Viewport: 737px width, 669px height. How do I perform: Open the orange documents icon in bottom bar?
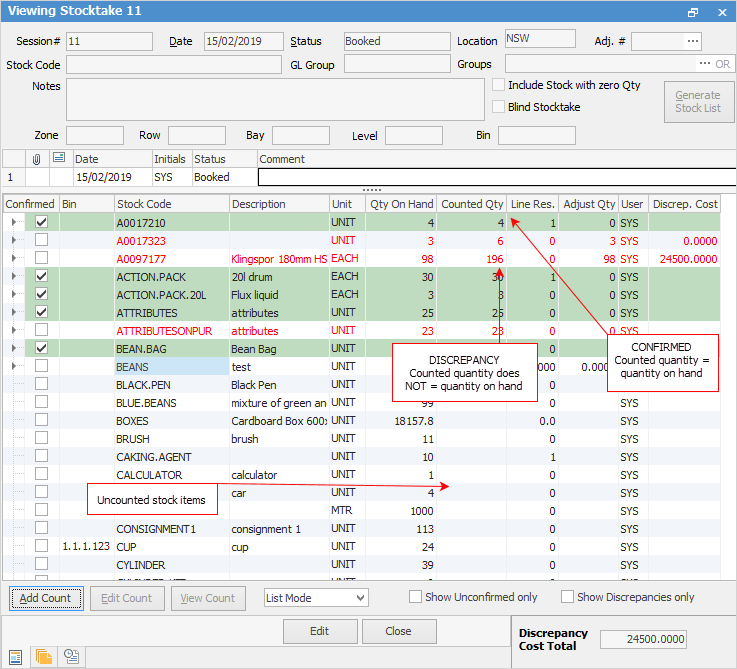(44, 656)
